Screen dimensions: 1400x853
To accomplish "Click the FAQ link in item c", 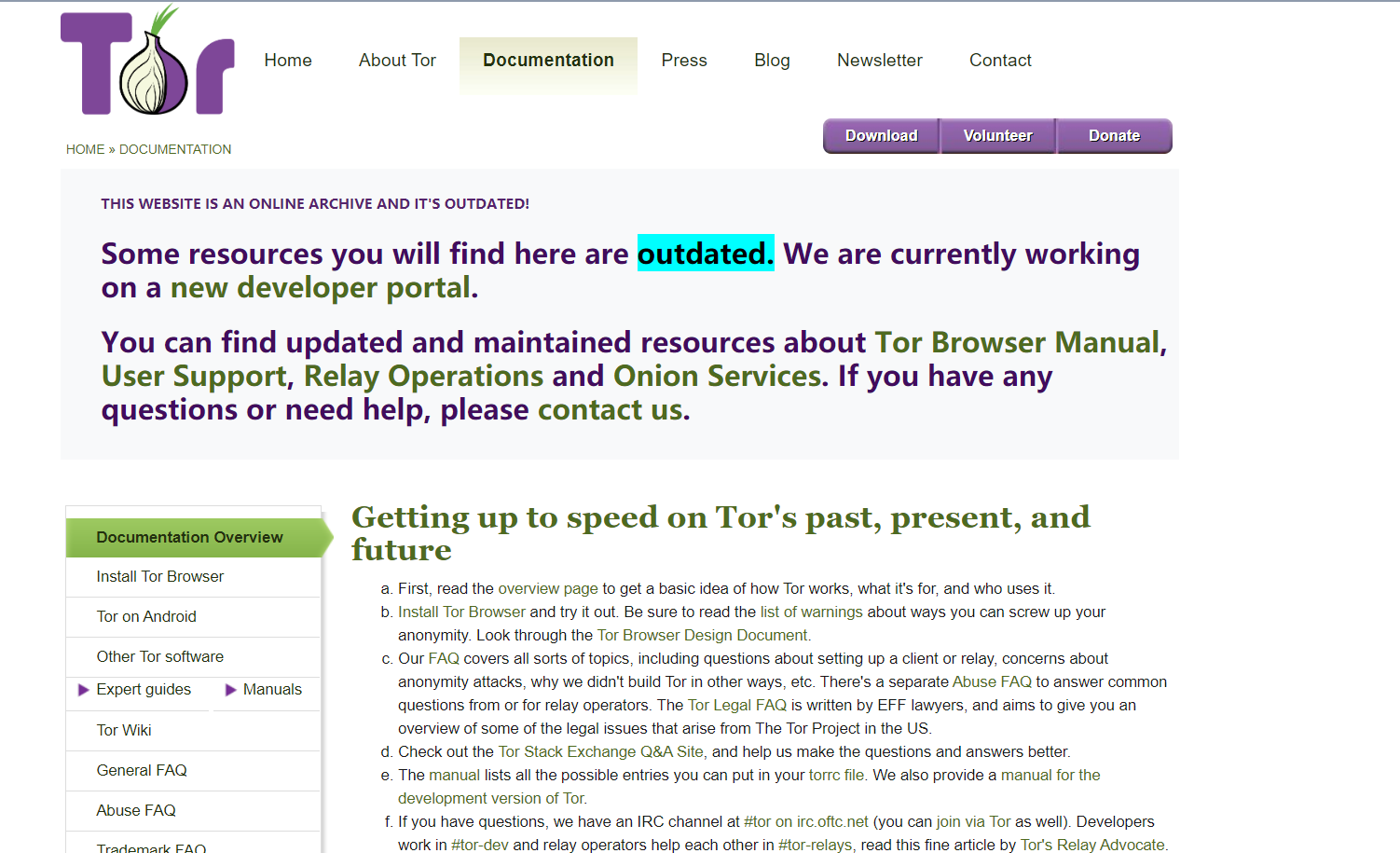I will point(444,659).
